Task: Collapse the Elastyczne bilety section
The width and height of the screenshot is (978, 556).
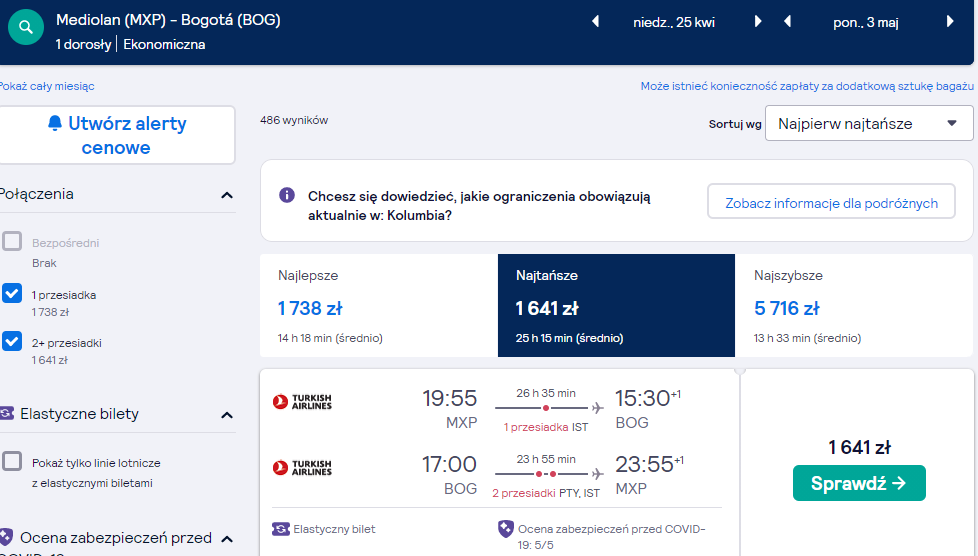Action: point(227,415)
